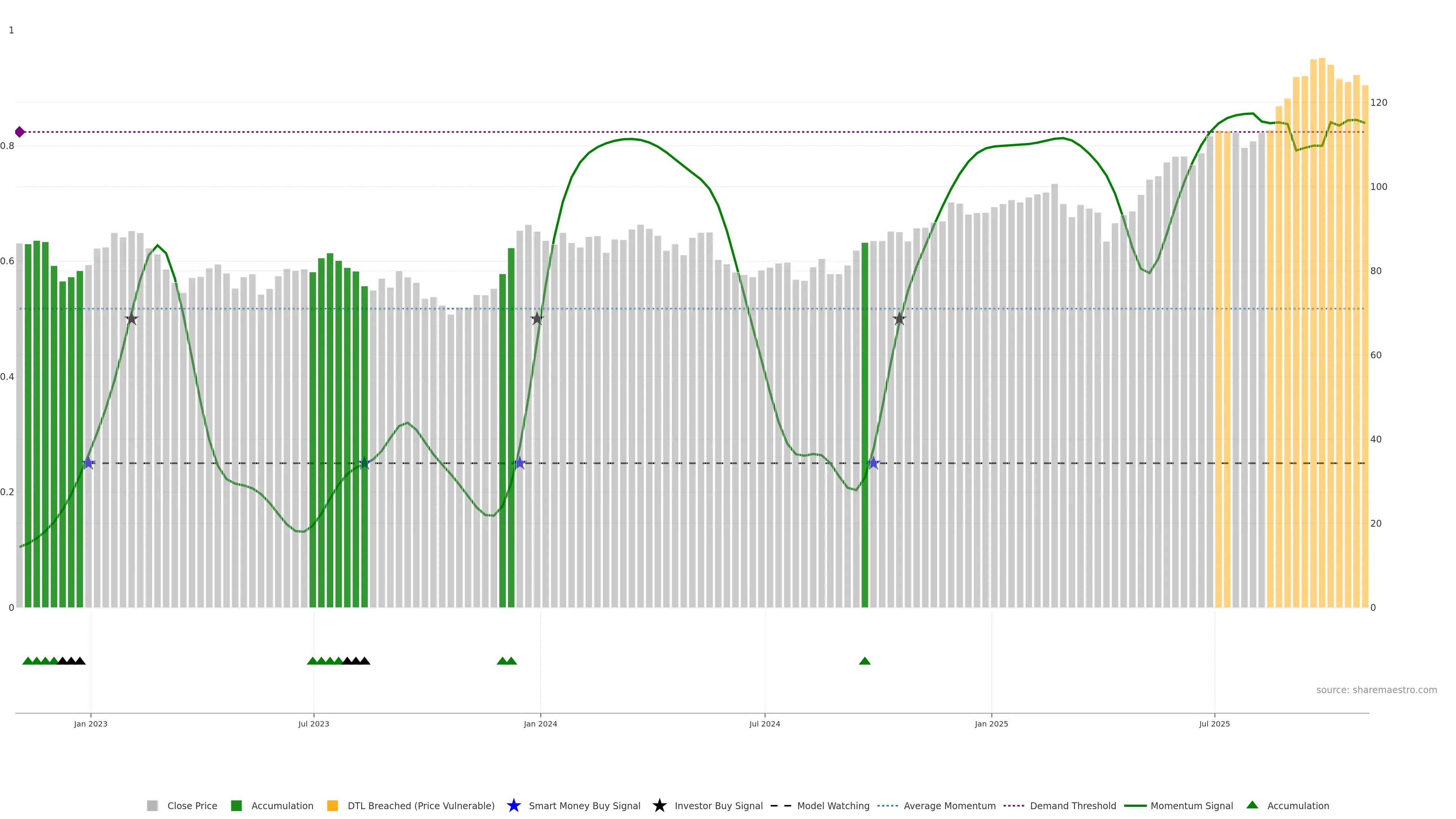1456x819 pixels.
Task: Click the black star icon in legend
Action: pyautogui.click(x=659, y=805)
